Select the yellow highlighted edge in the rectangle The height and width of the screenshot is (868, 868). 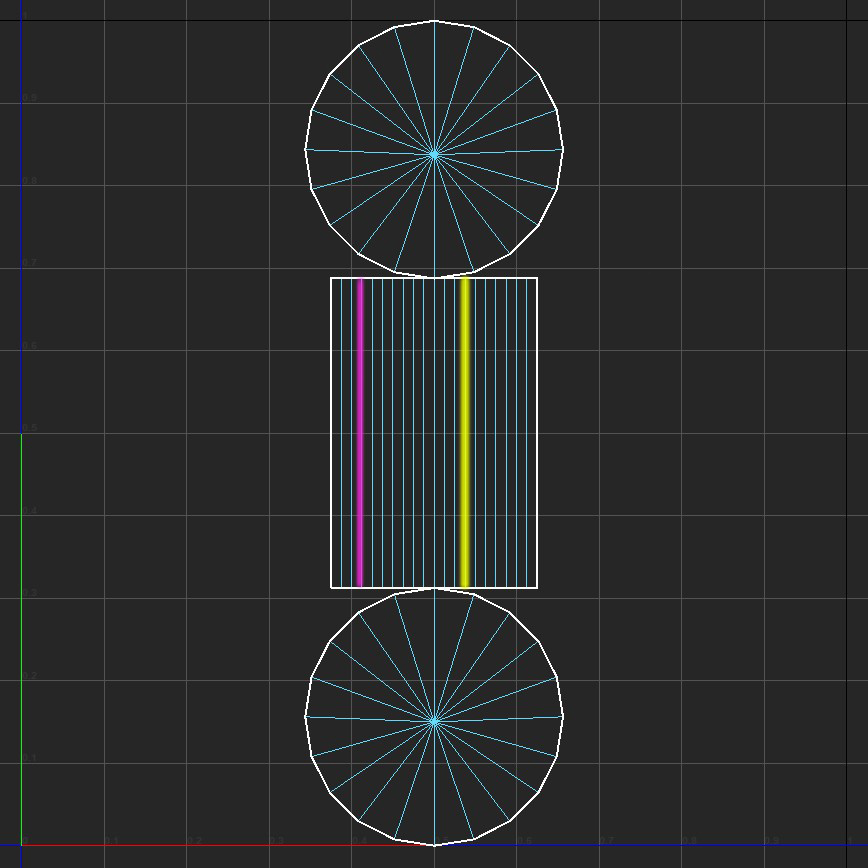[464, 432]
